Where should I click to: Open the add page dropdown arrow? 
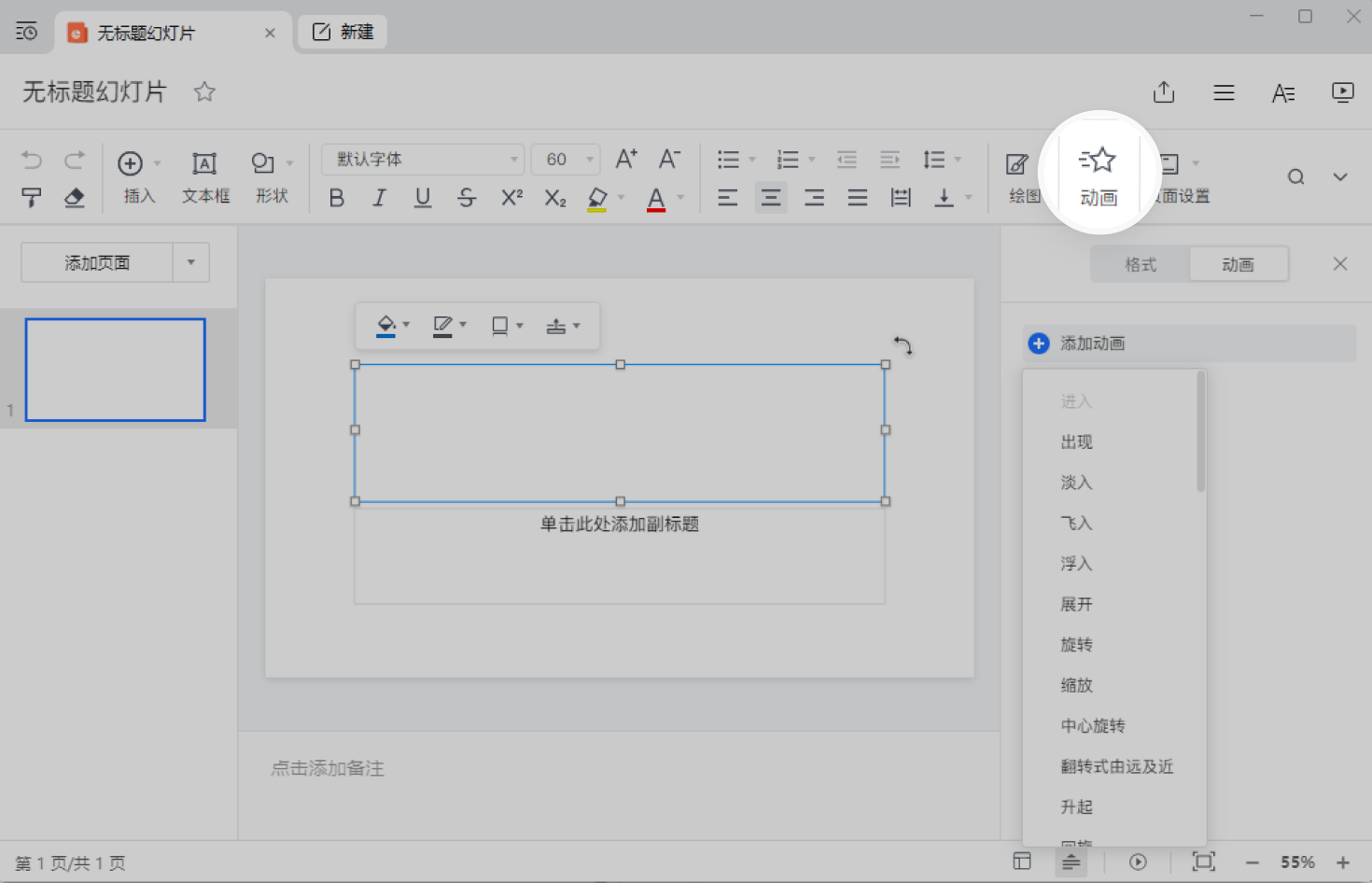[190, 263]
